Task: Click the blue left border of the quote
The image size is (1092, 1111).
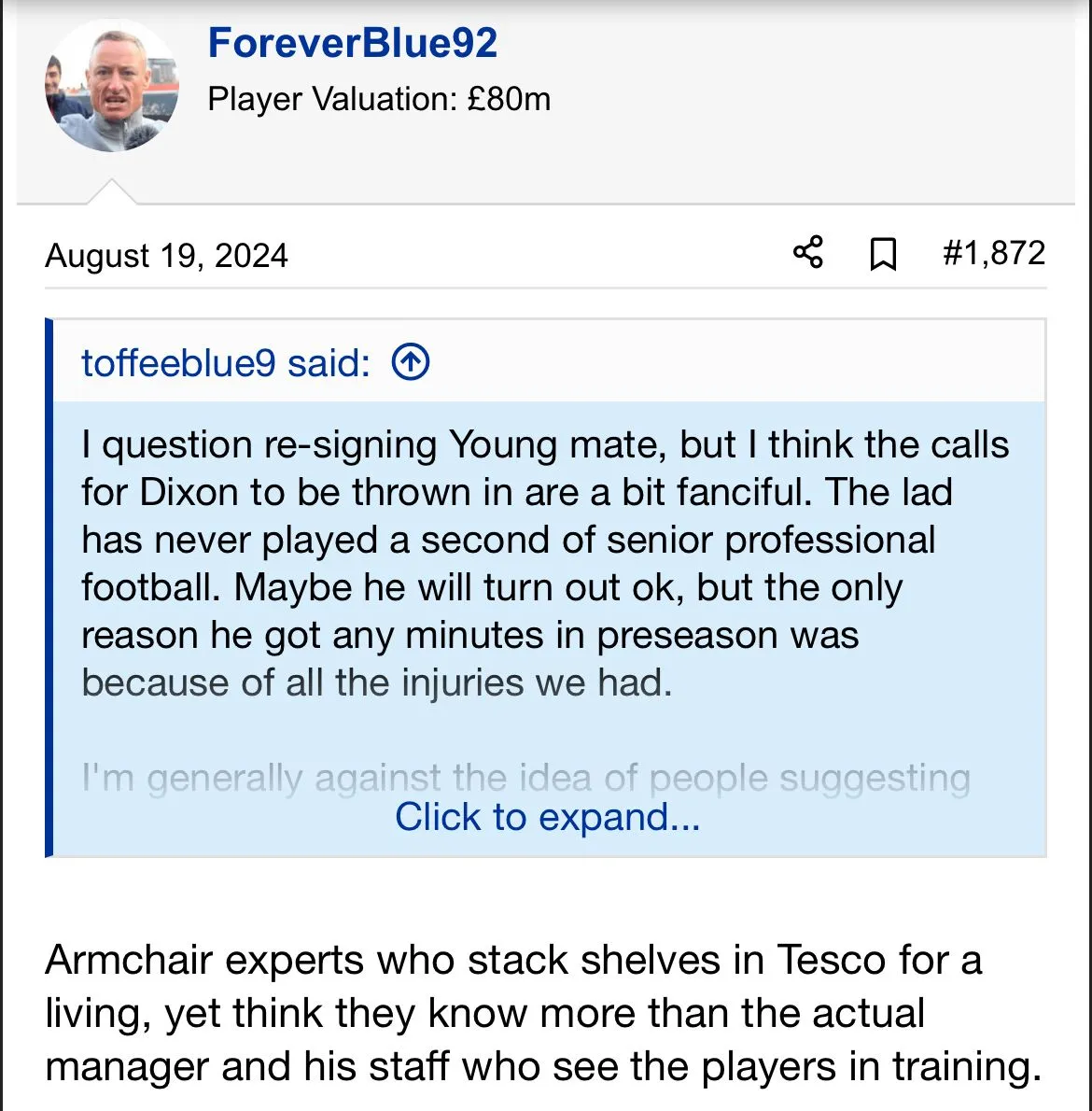Action: tap(49, 588)
